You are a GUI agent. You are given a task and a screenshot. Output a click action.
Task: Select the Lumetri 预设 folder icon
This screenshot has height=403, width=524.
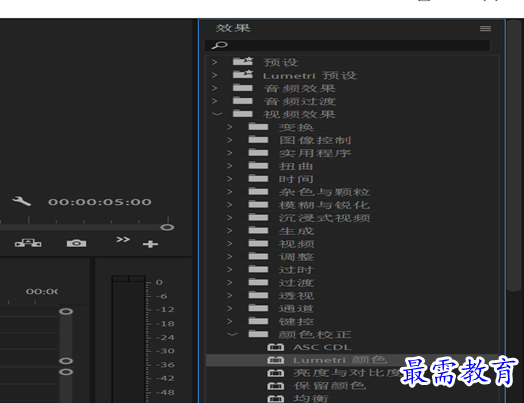tap(243, 74)
